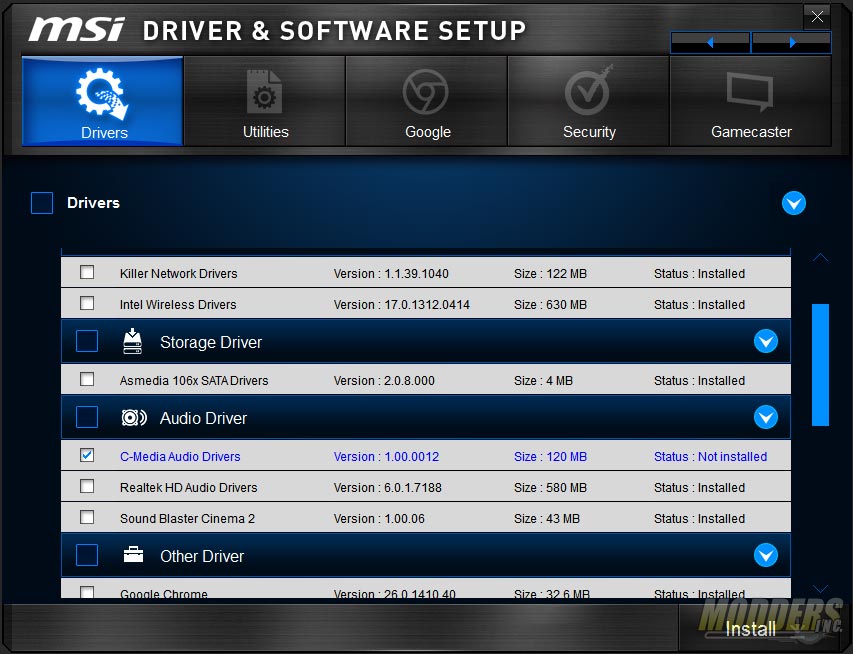Select the Sound Blaster Cinema 2 name
Image resolution: width=853 pixels, height=654 pixels.
(187, 519)
